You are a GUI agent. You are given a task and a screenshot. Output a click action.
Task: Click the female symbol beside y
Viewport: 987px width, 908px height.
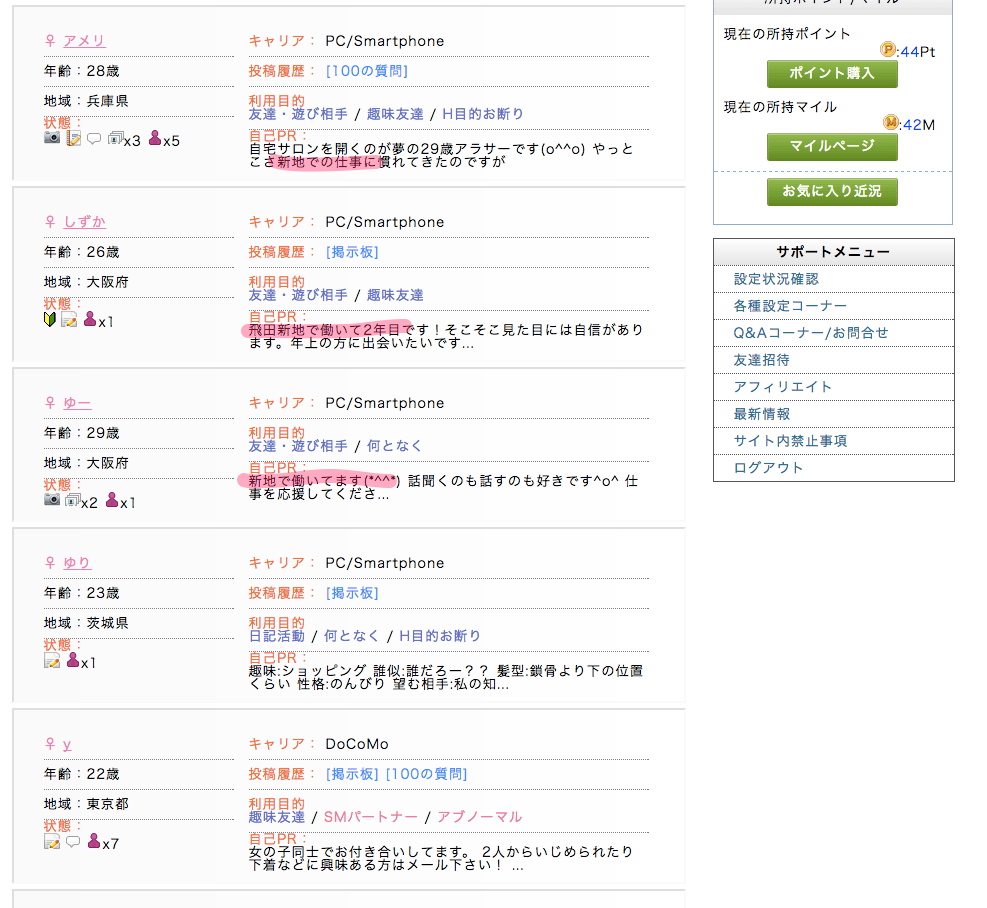(50, 744)
